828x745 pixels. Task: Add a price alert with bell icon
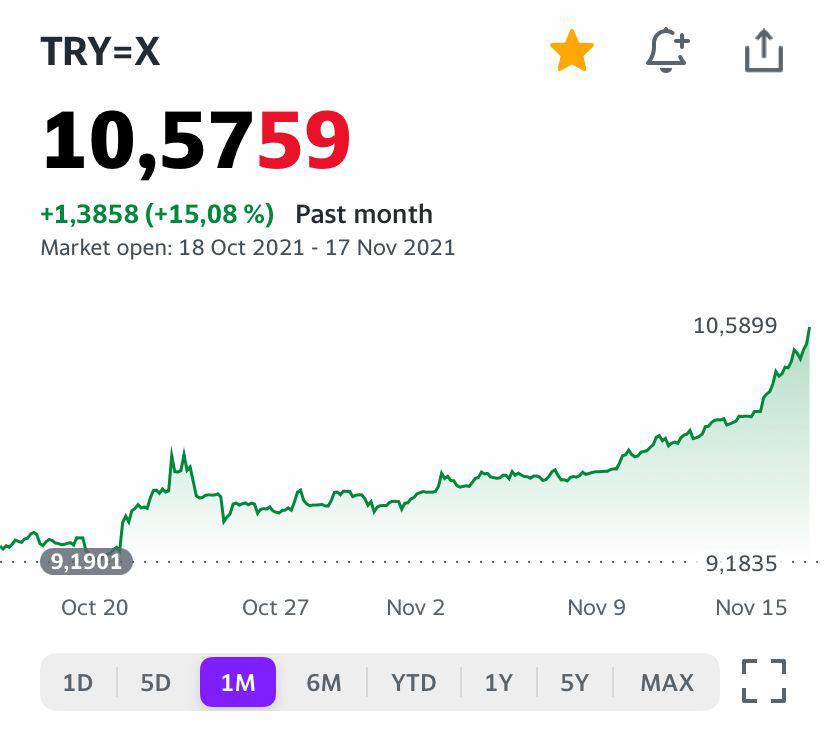click(667, 51)
